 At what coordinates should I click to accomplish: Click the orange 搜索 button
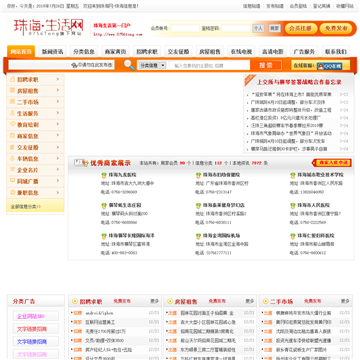tap(266, 65)
